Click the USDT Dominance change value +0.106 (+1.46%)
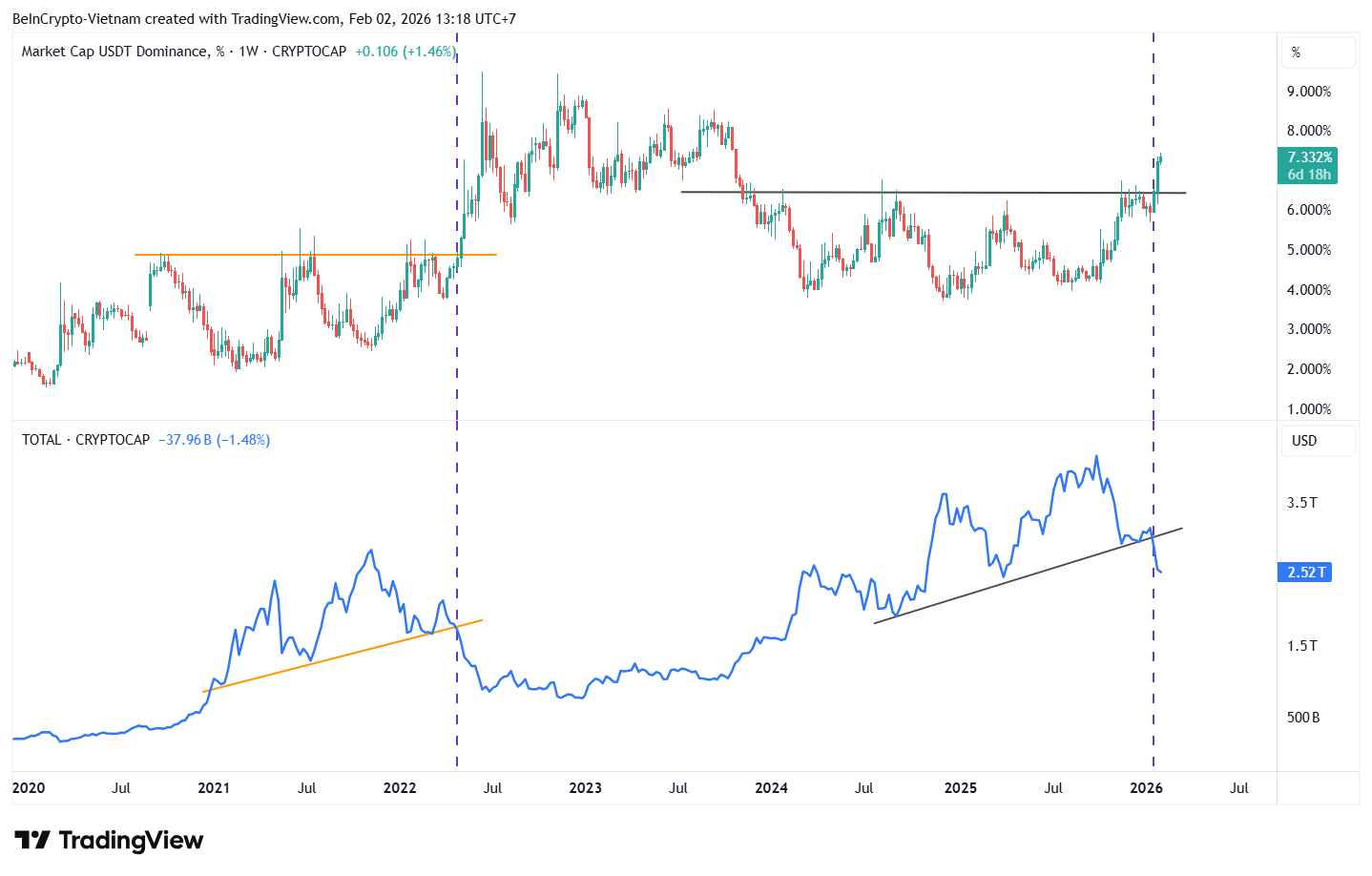Image resolution: width=1372 pixels, height=876 pixels. pyautogui.click(x=406, y=52)
